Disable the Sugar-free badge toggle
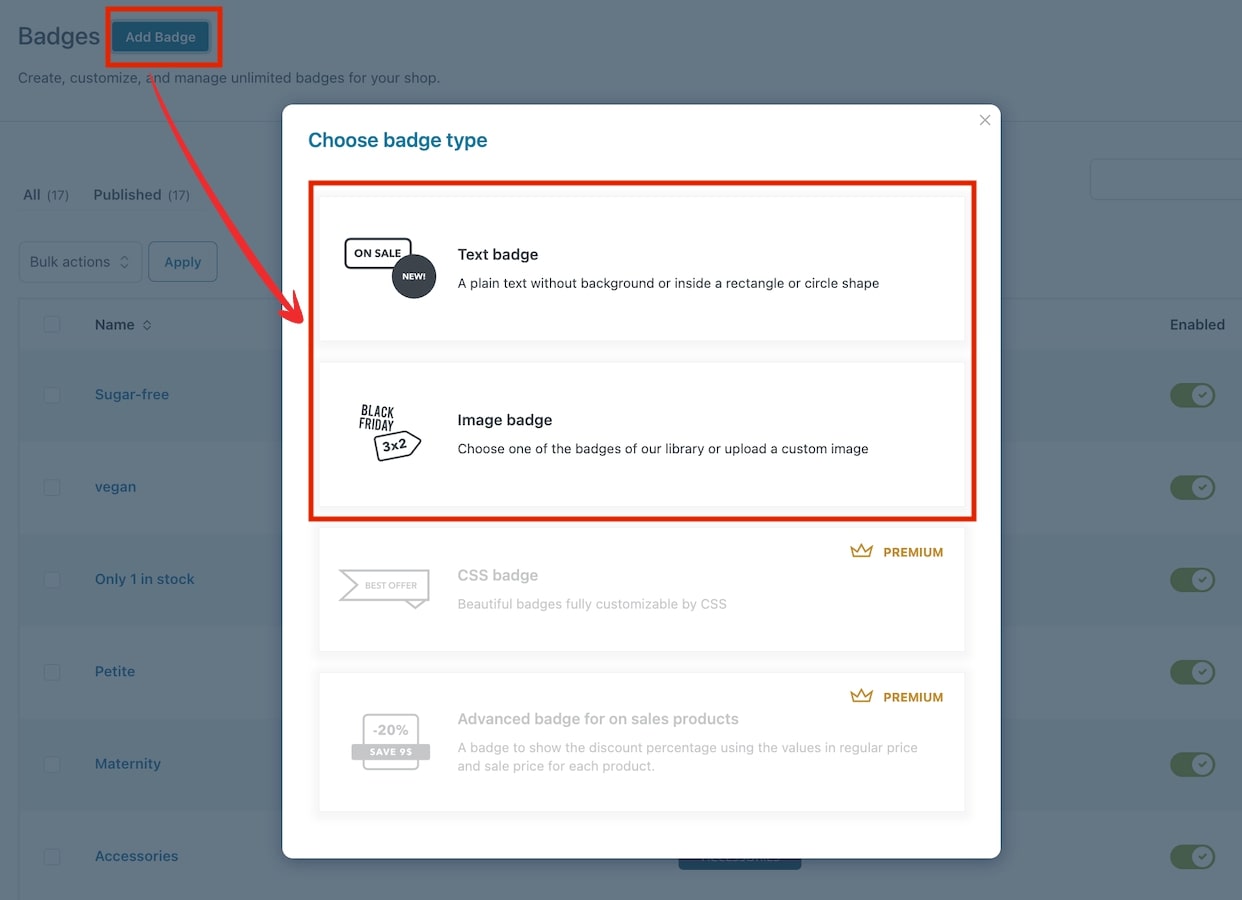Viewport: 1242px width, 900px height. 1193,395
